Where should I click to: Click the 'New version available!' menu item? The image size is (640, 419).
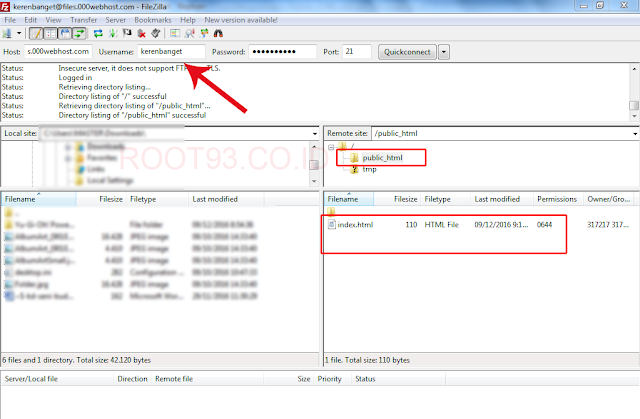tap(241, 20)
